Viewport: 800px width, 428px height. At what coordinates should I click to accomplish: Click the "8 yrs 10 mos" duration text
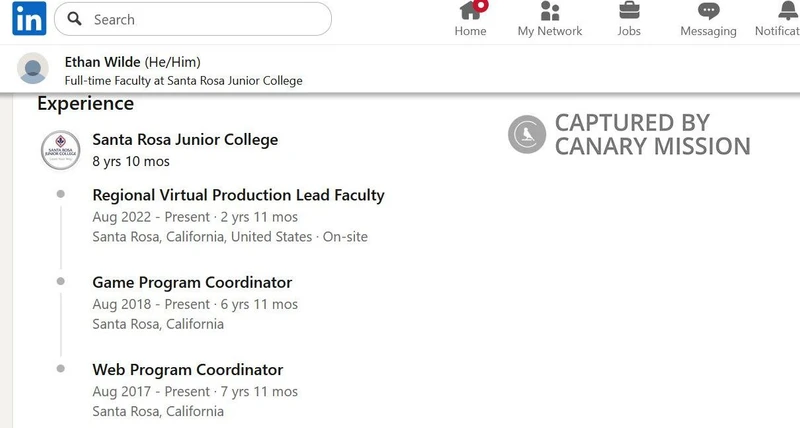(x=131, y=161)
